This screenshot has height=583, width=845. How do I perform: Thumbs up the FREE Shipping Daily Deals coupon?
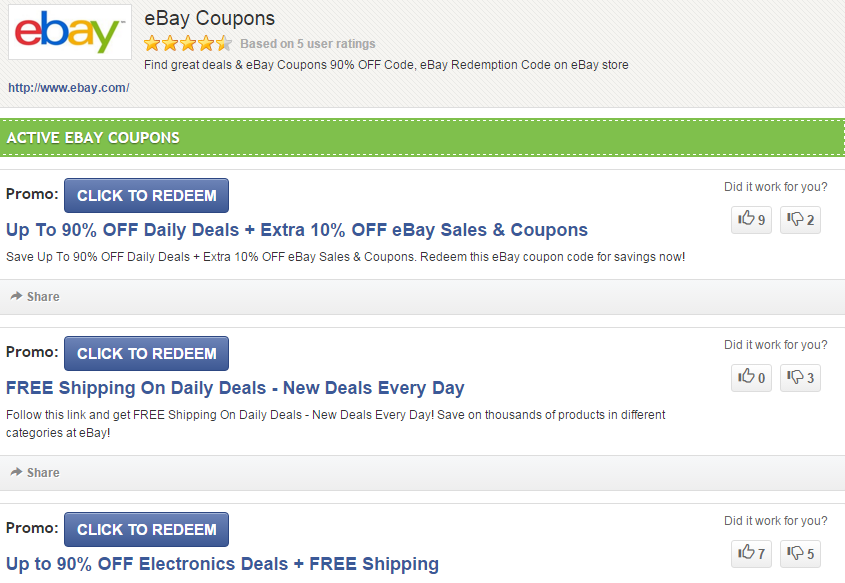click(751, 378)
